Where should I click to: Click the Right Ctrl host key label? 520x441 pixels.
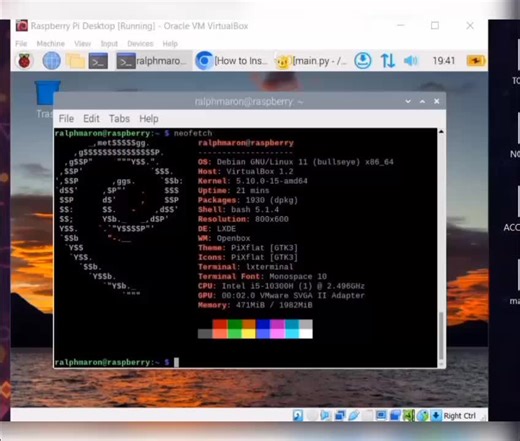(x=459, y=416)
